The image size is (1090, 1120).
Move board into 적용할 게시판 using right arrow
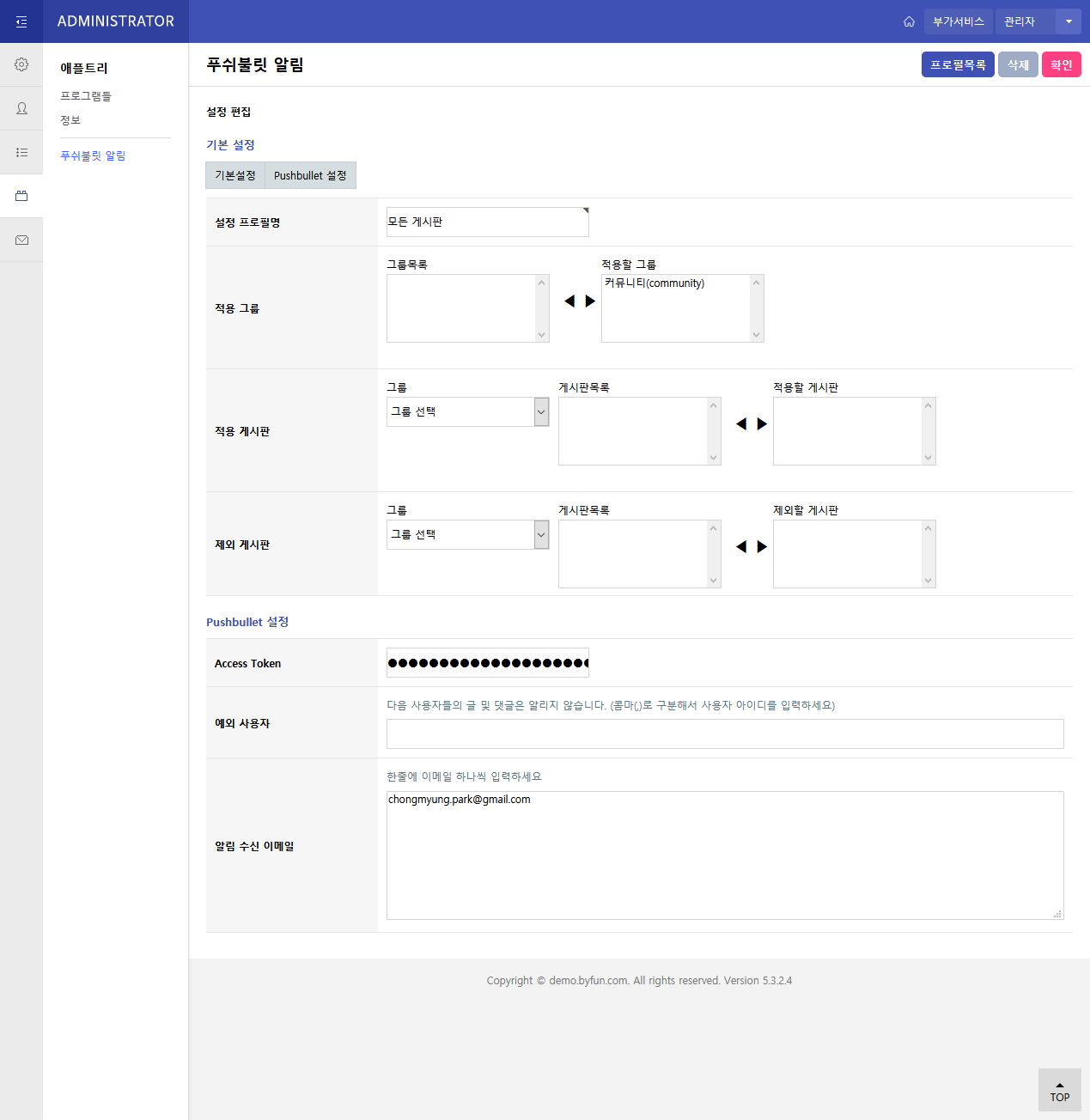pos(762,423)
